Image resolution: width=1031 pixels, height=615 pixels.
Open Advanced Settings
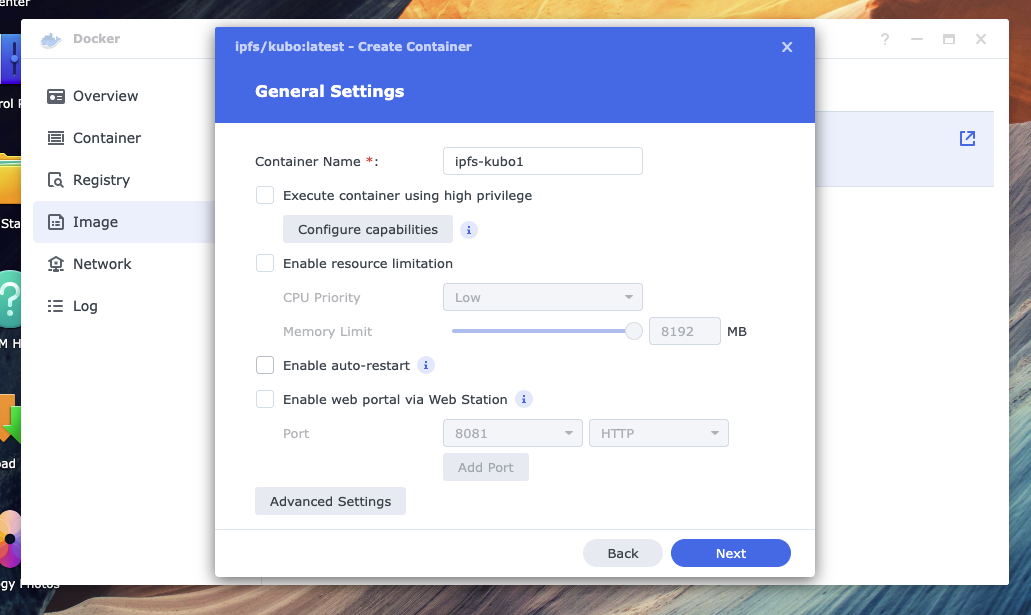[x=330, y=501]
